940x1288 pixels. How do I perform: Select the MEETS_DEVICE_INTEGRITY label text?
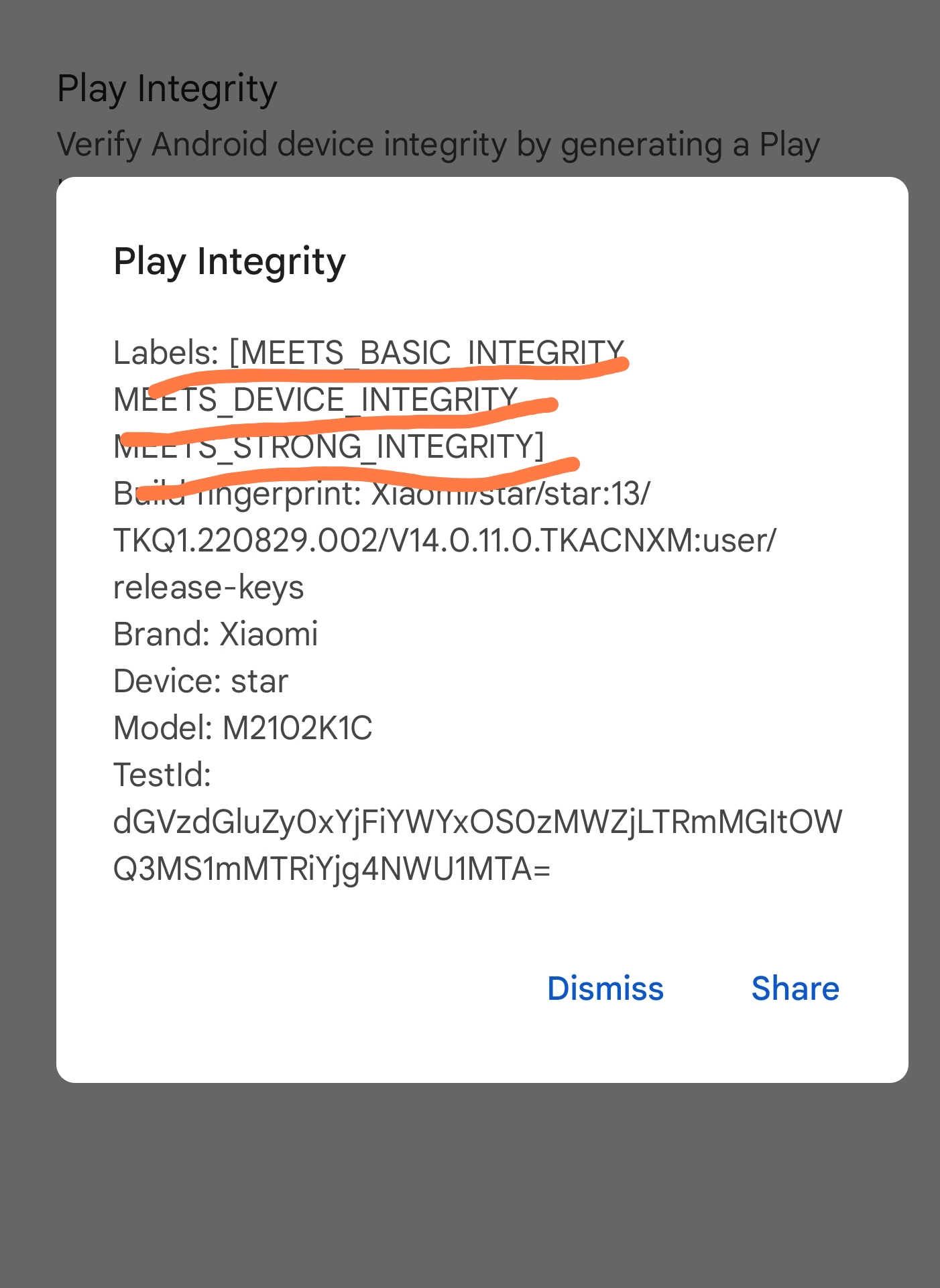tap(316, 400)
